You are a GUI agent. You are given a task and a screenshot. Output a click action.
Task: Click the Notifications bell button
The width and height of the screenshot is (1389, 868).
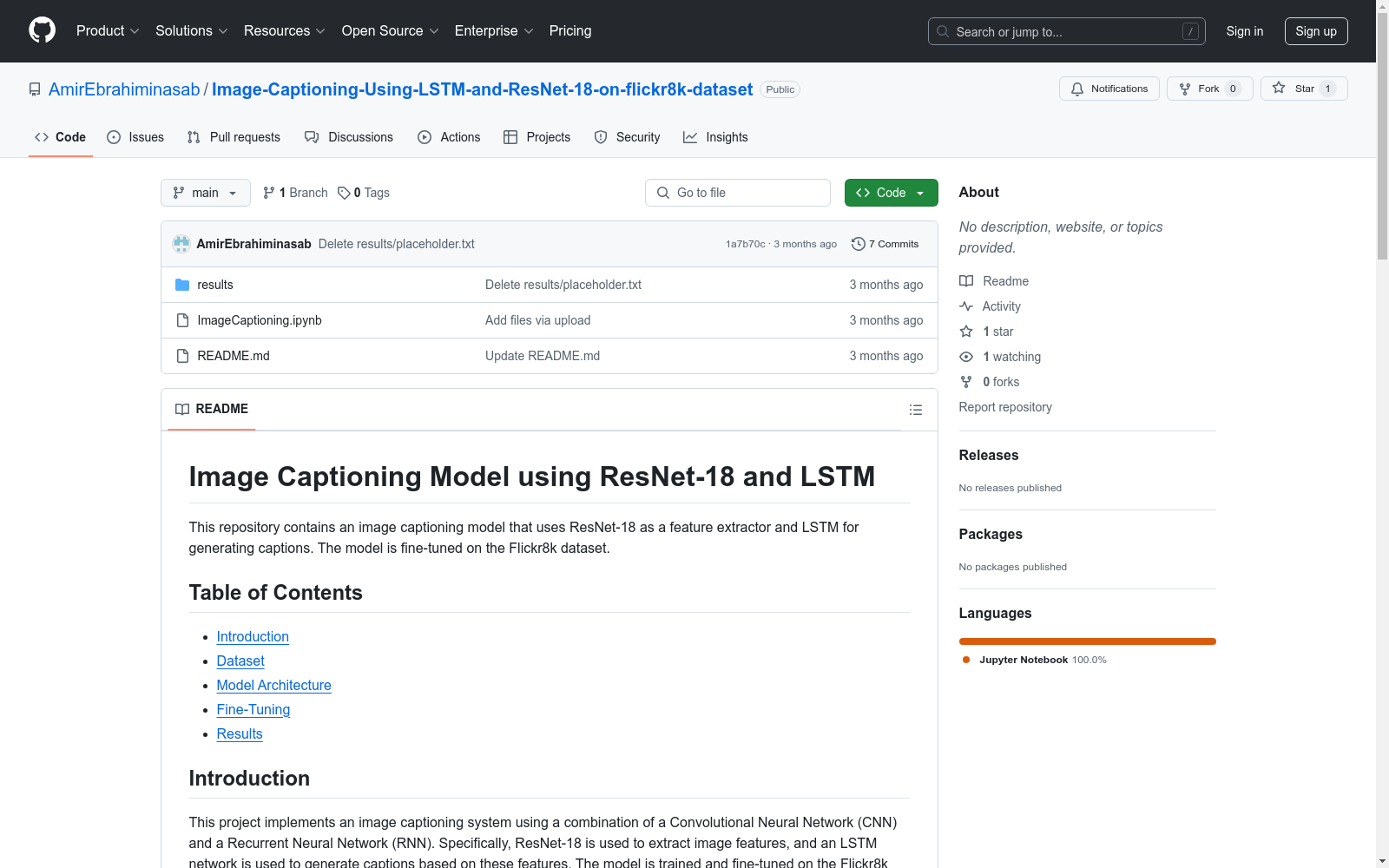1109,89
